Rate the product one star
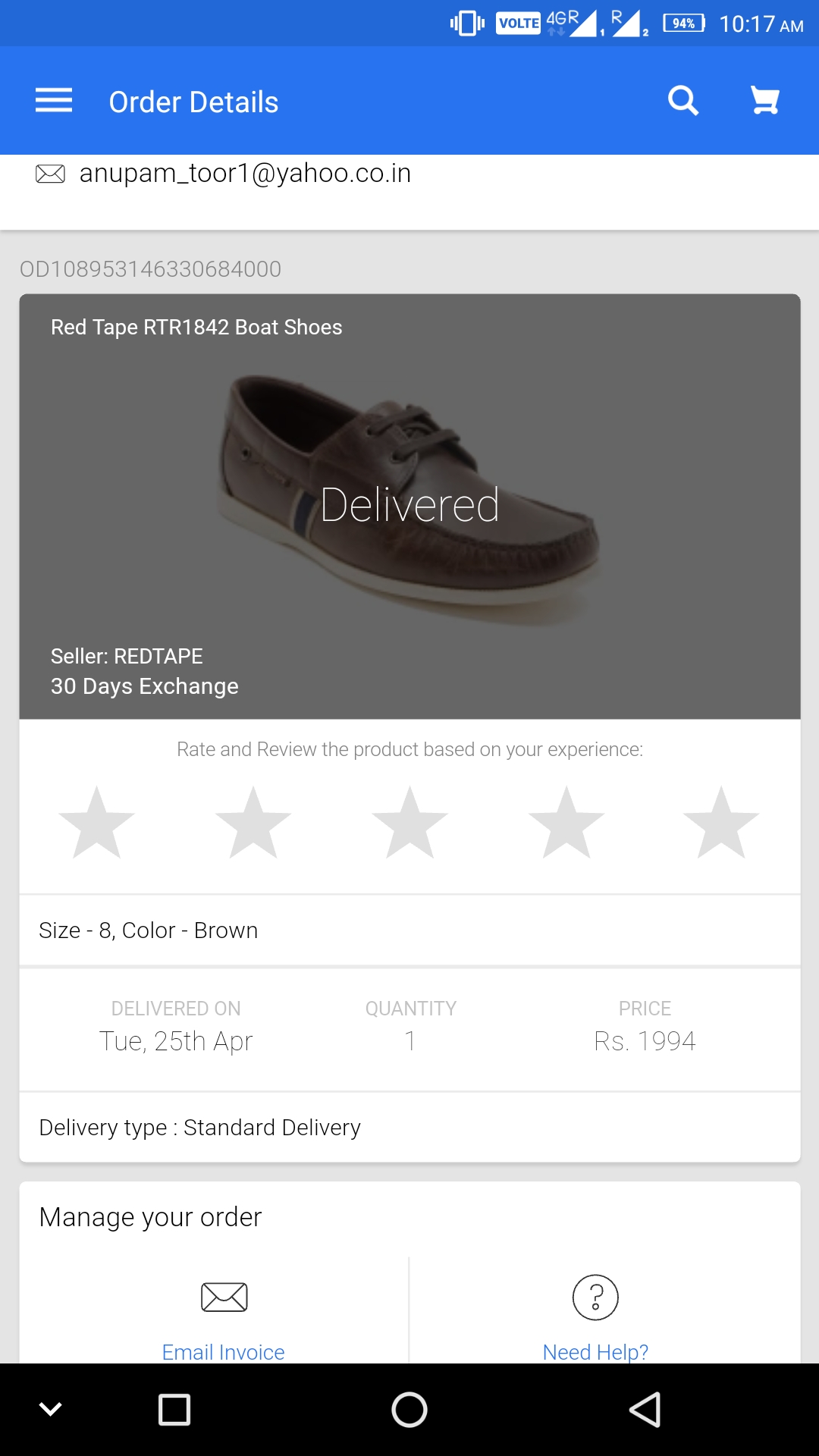Screen dimensions: 819x1456 pos(96,823)
